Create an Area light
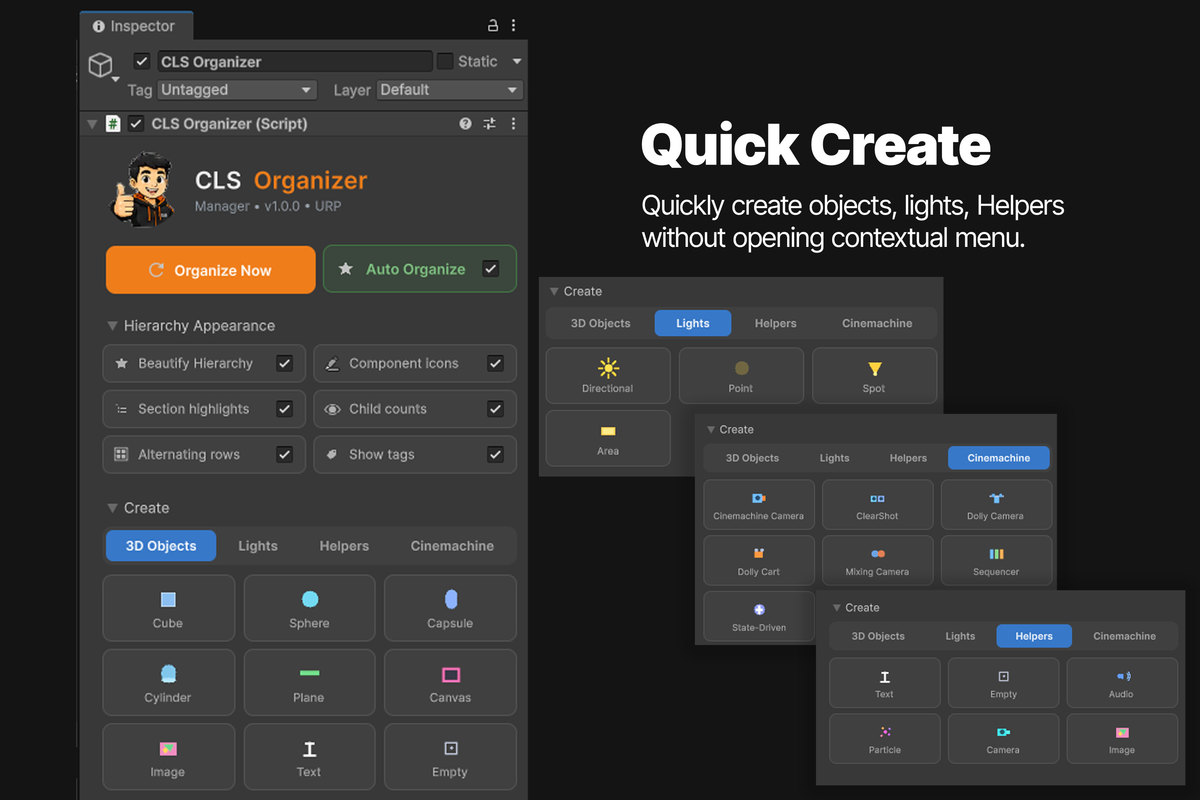 pyautogui.click(x=608, y=438)
